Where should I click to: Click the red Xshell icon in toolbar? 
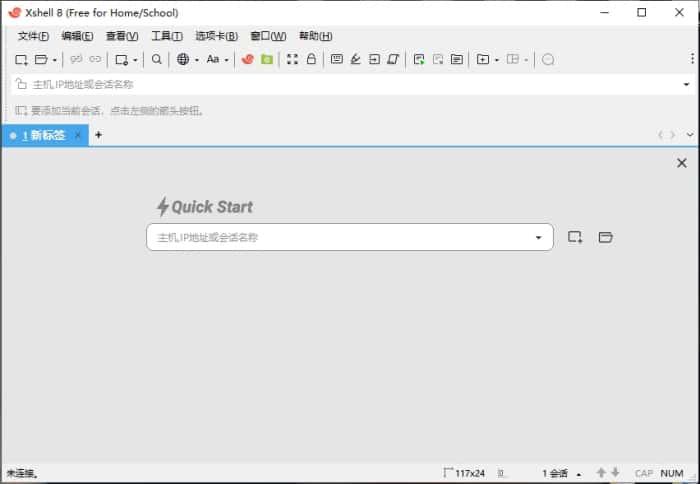click(x=248, y=60)
